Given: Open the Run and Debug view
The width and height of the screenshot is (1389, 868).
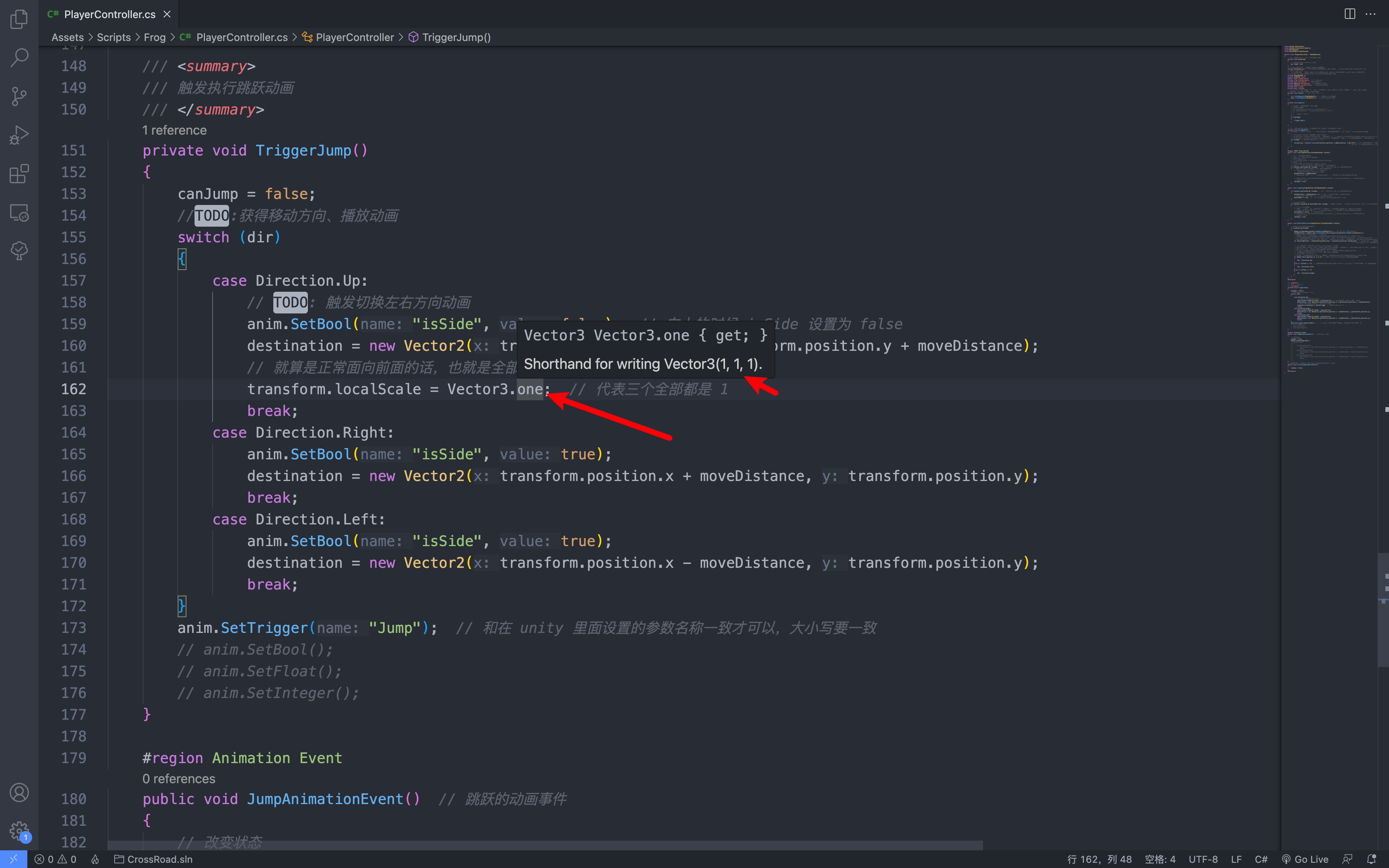Looking at the screenshot, I should (x=19, y=135).
